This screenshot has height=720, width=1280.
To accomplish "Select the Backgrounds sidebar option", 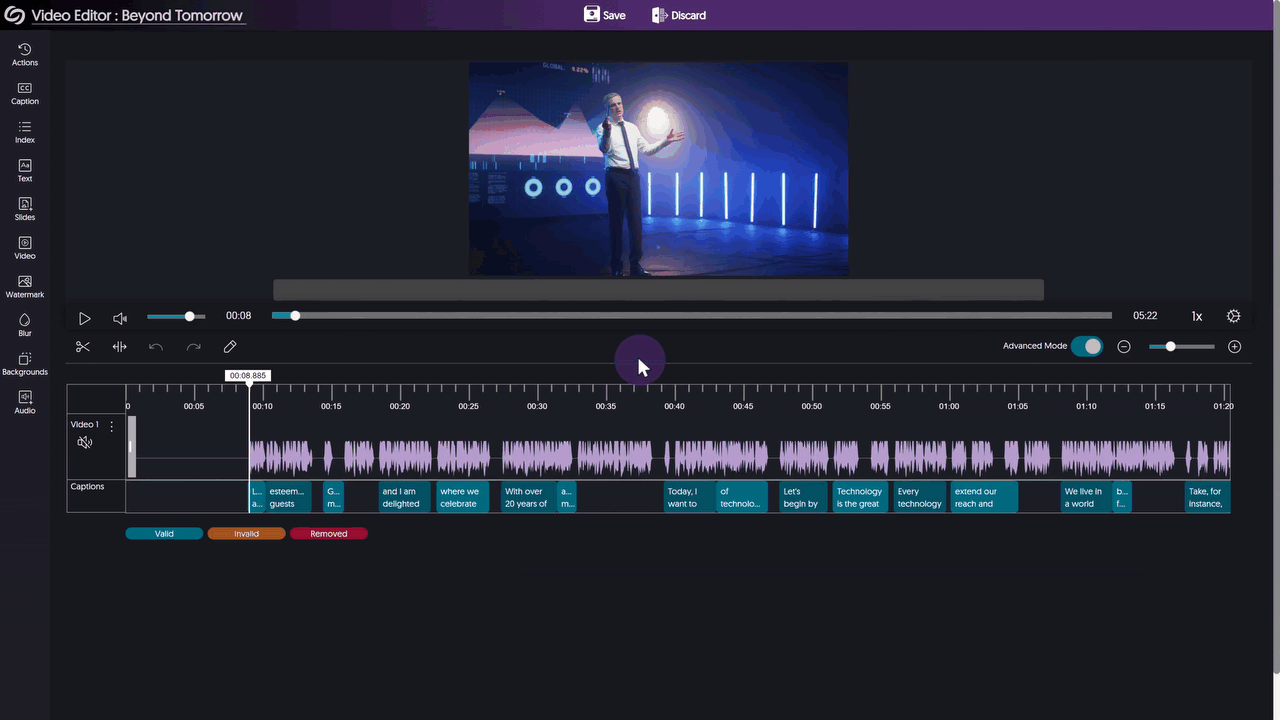I will [x=24, y=363].
